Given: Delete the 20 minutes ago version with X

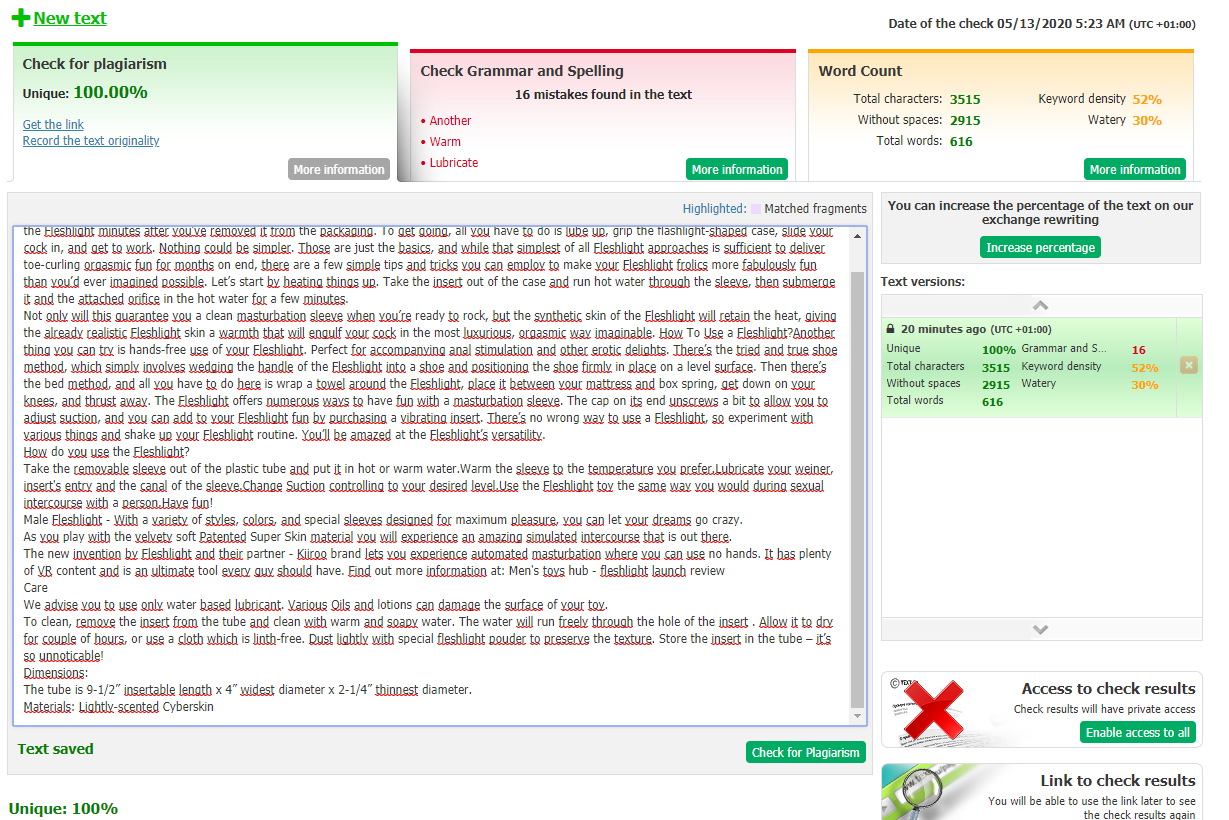Looking at the screenshot, I should (1189, 365).
